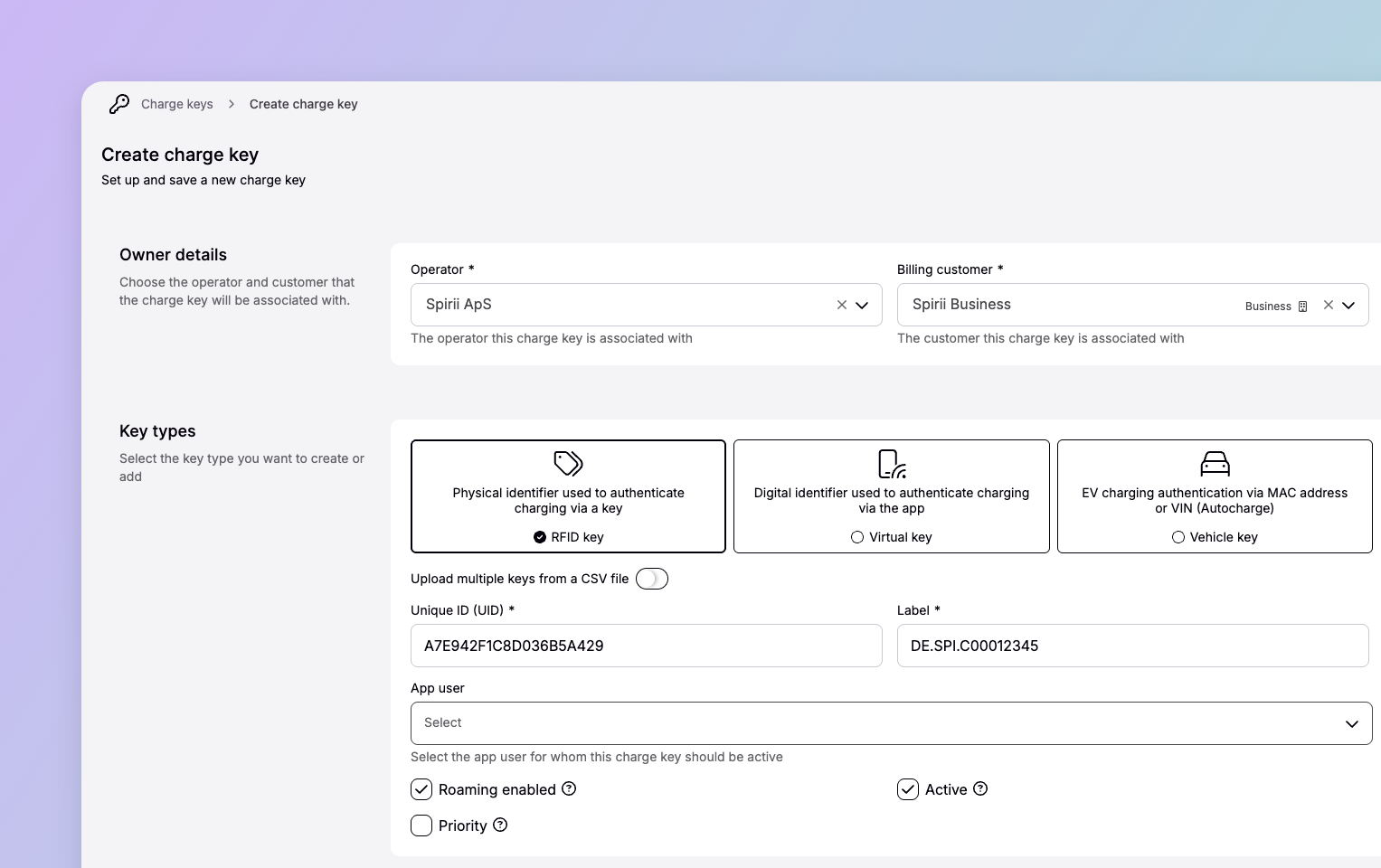Click 'The customer this charge key' helper text
The image size is (1381, 868).
1041,338
